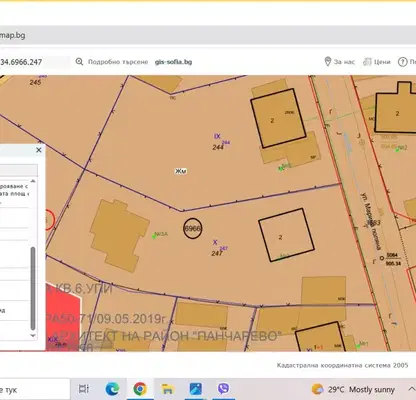
Task: Click the Task View taskbar icon
Action: [84, 389]
